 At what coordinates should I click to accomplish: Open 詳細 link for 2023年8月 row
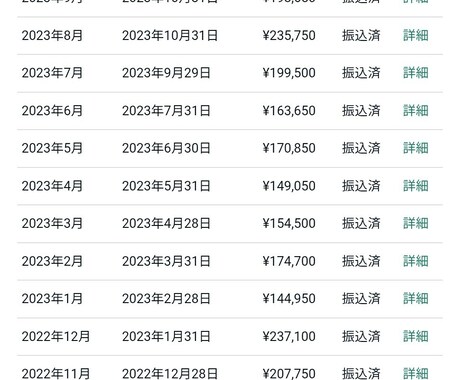tap(416, 35)
